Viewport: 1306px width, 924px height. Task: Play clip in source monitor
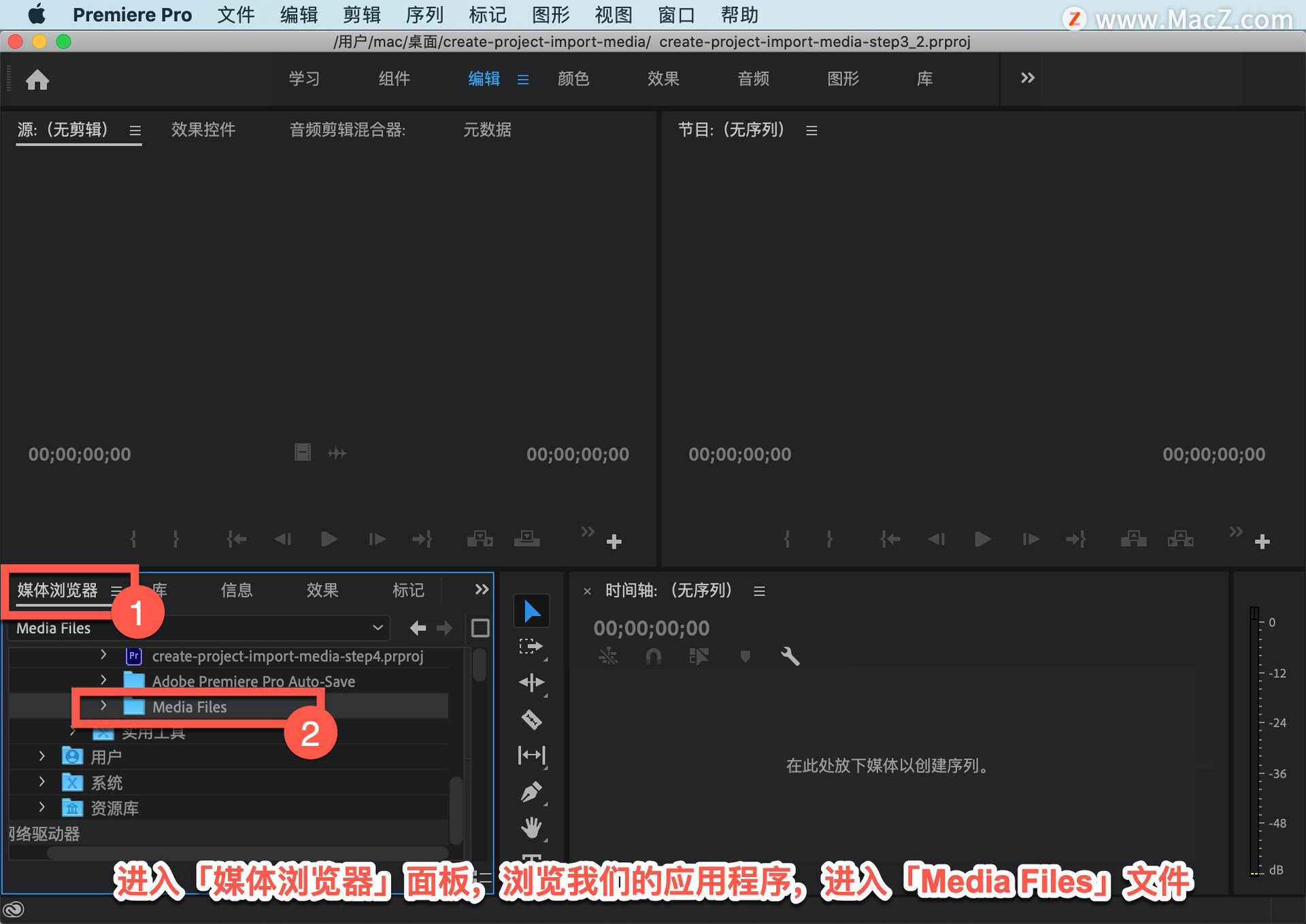(329, 539)
